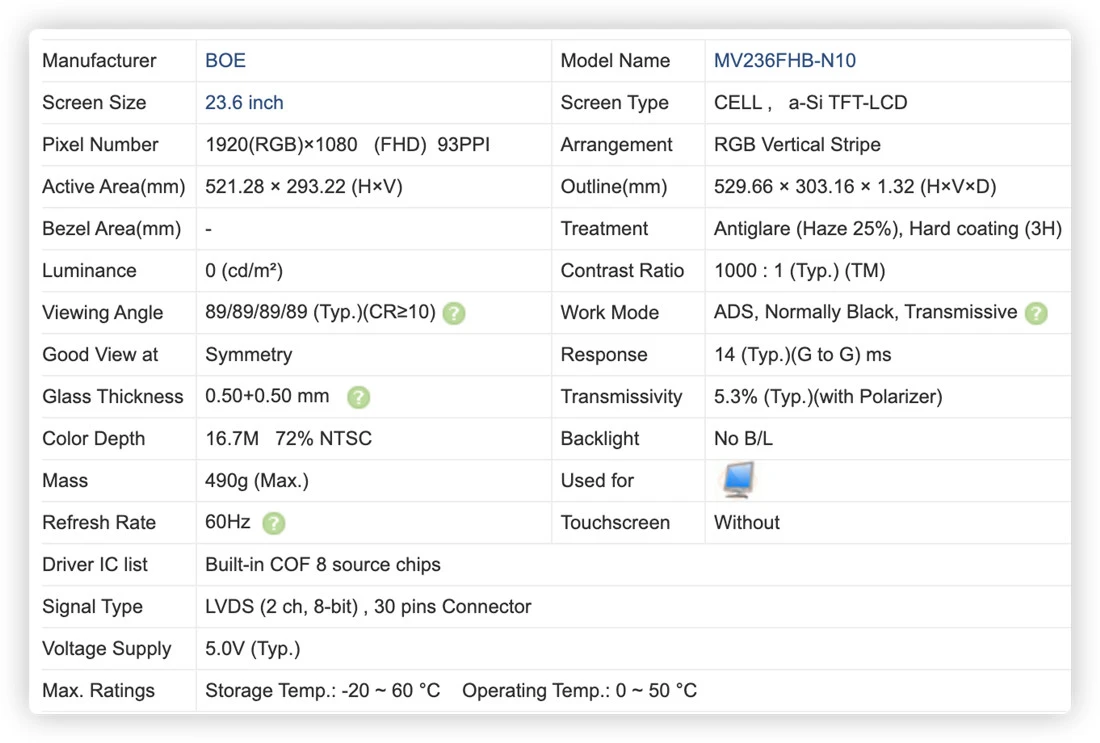This screenshot has height=743, width=1100.
Task: Click the 'Transmissivity' row label
Action: pos(621,397)
